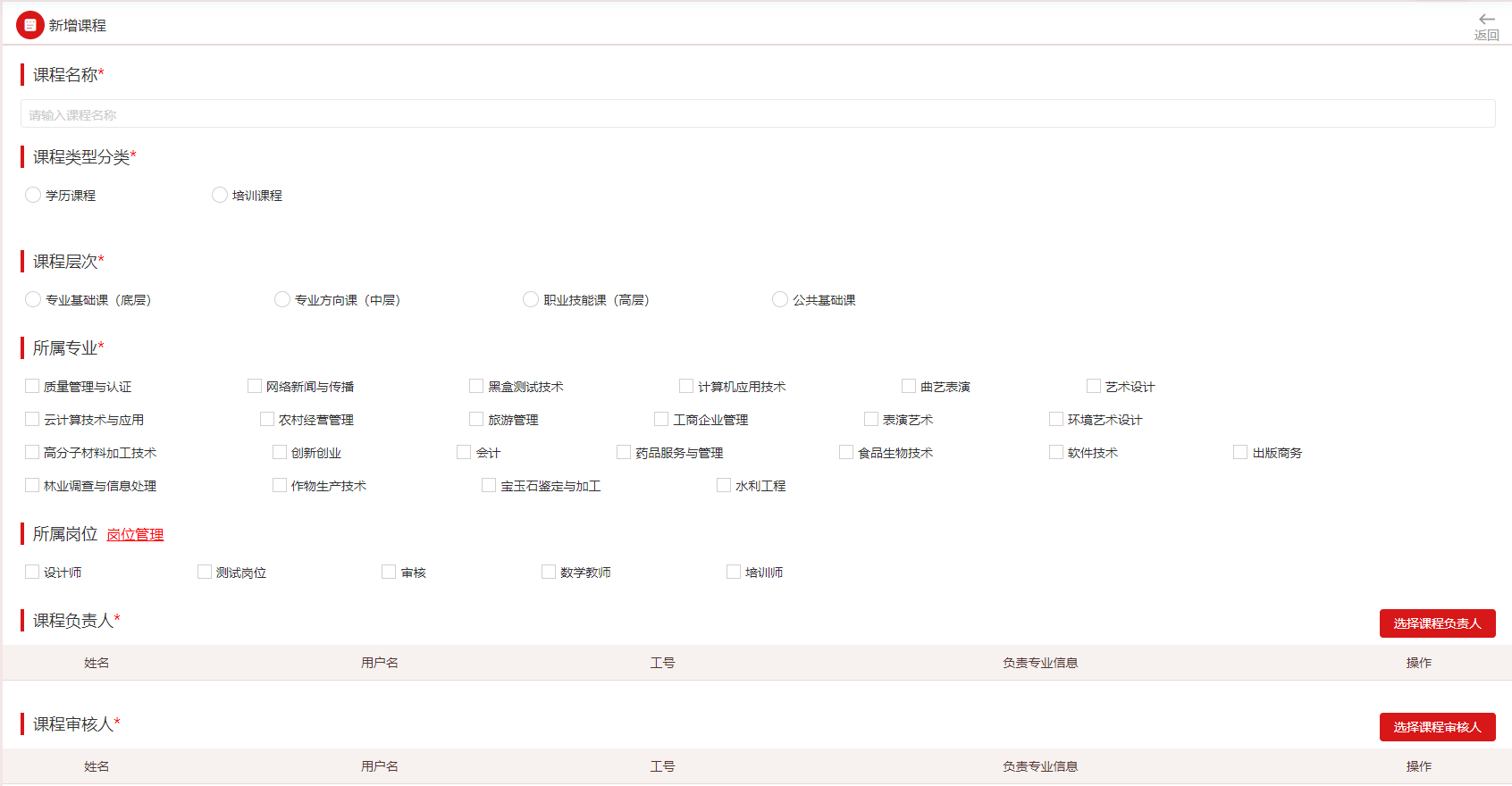Screen dimensions: 1512x786
Task: Check the 网络新闻与传播 major checkbox
Action: 255,386
